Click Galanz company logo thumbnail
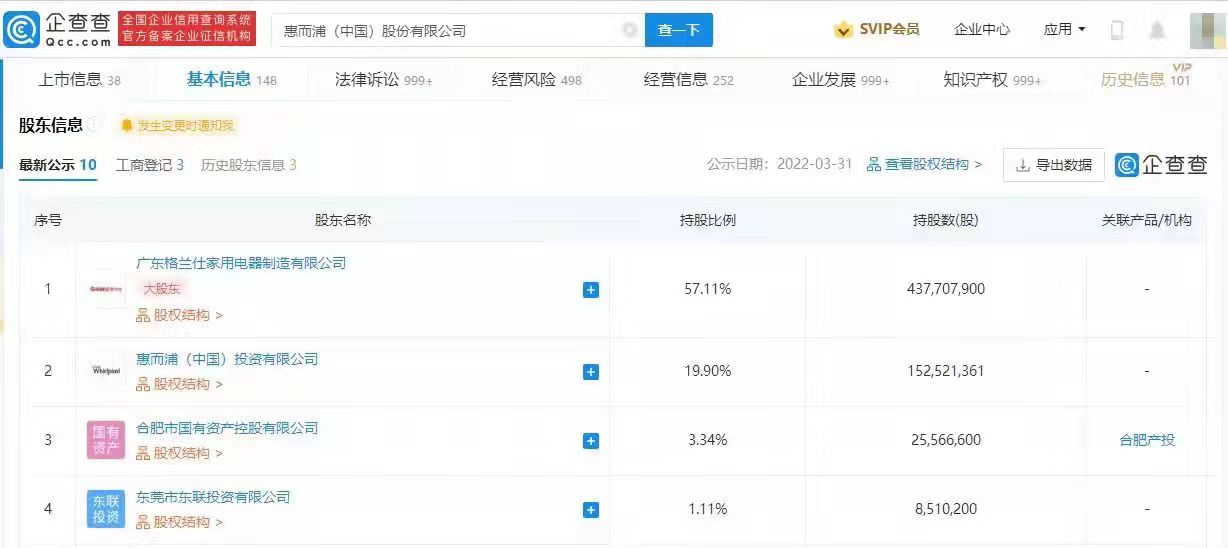The width and height of the screenshot is (1228, 548). (105, 289)
